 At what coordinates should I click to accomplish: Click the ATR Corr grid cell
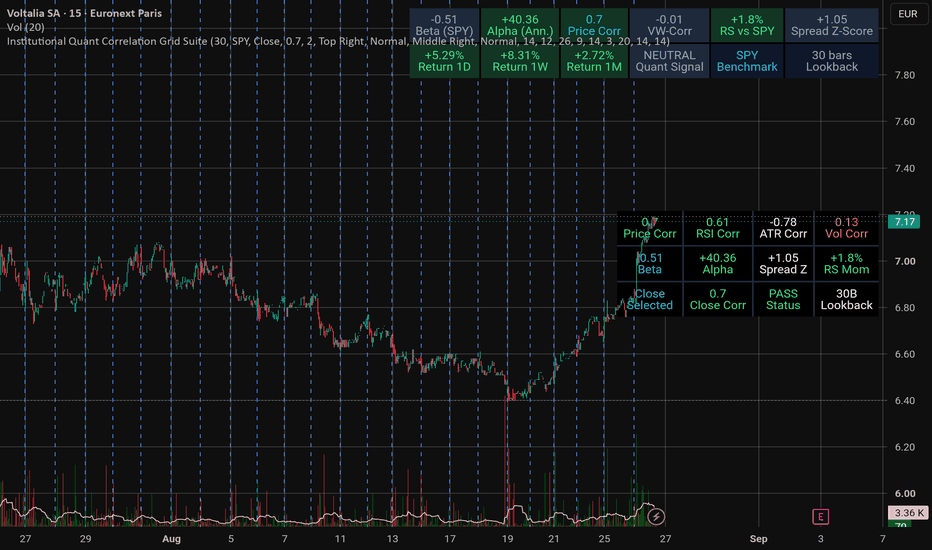pos(783,228)
